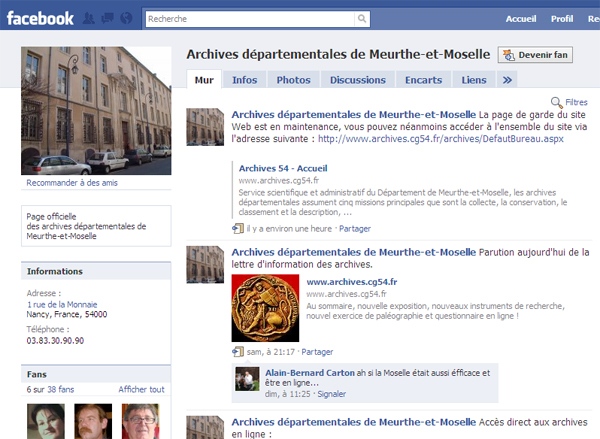This screenshot has width=600, height=439.
Task: Click Partager on the one-hour-ago post
Action: tap(355, 229)
